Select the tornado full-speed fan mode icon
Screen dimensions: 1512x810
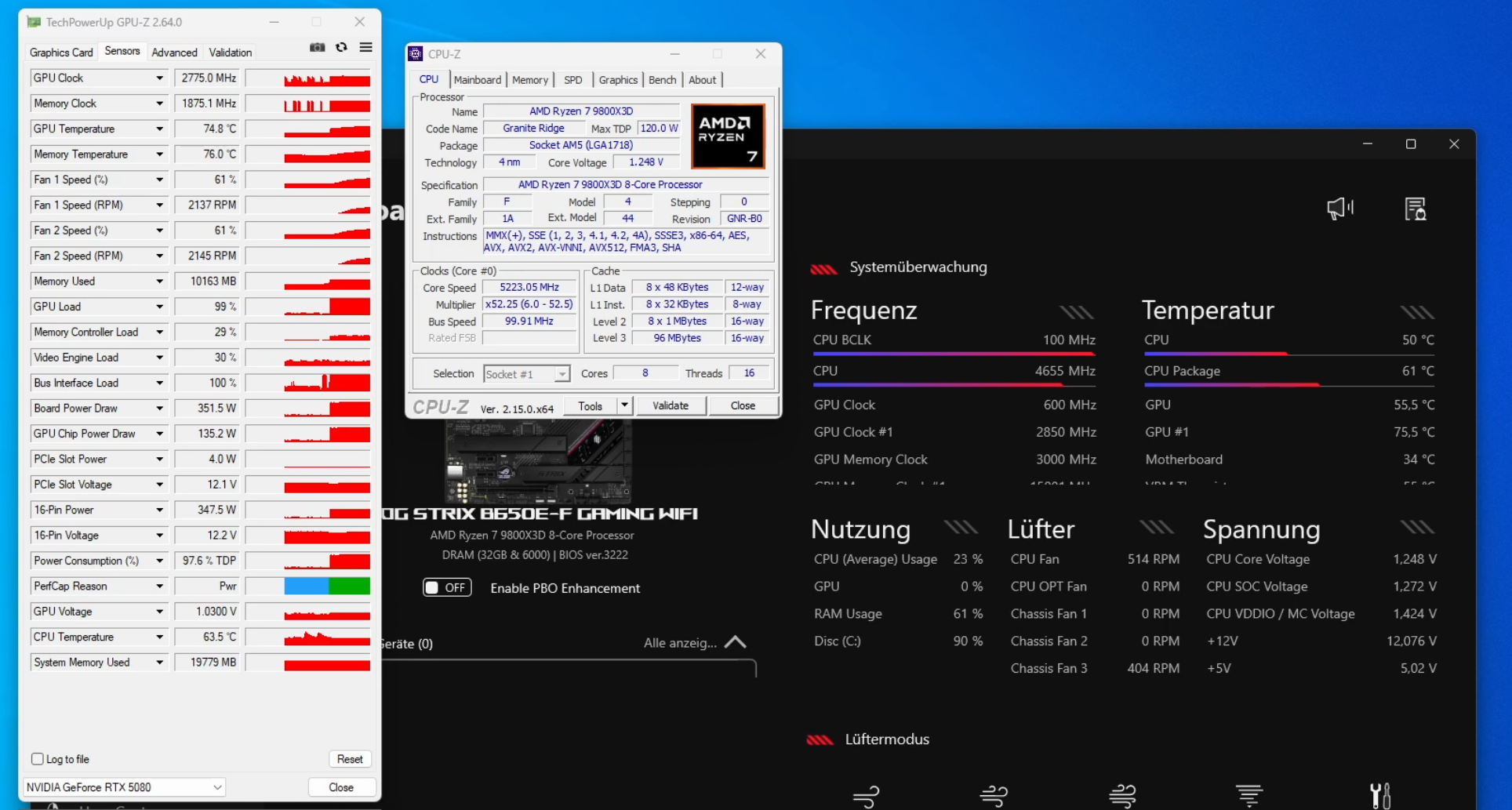pyautogui.click(x=1249, y=797)
